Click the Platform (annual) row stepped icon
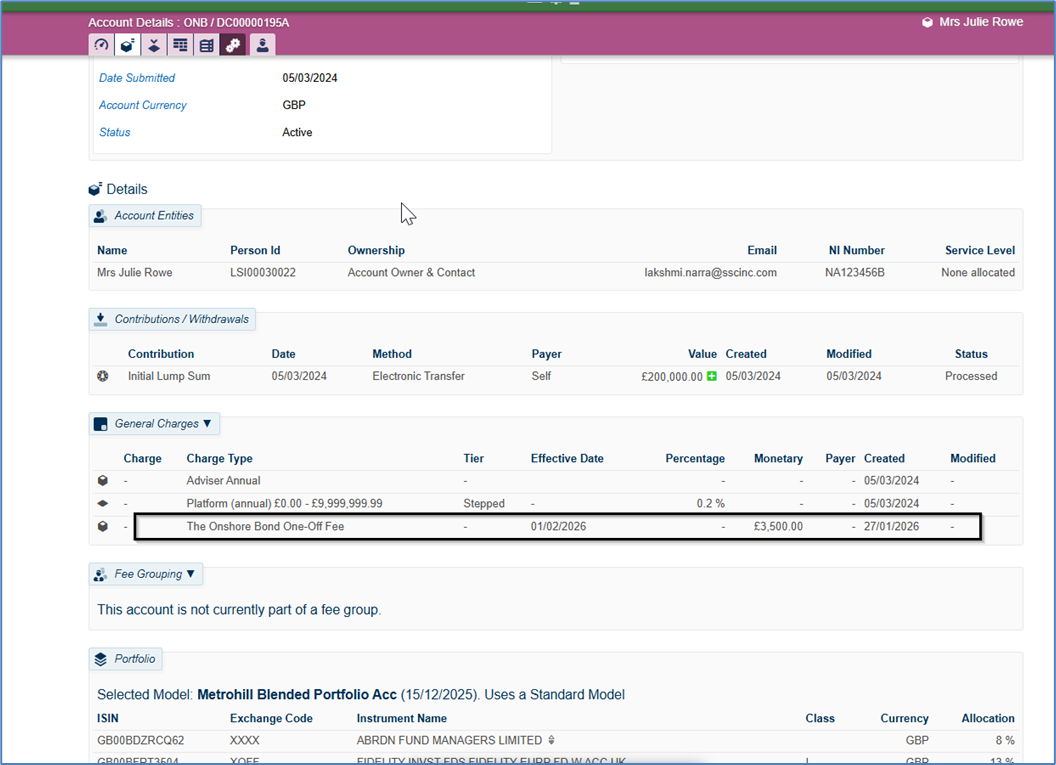 pos(102,503)
